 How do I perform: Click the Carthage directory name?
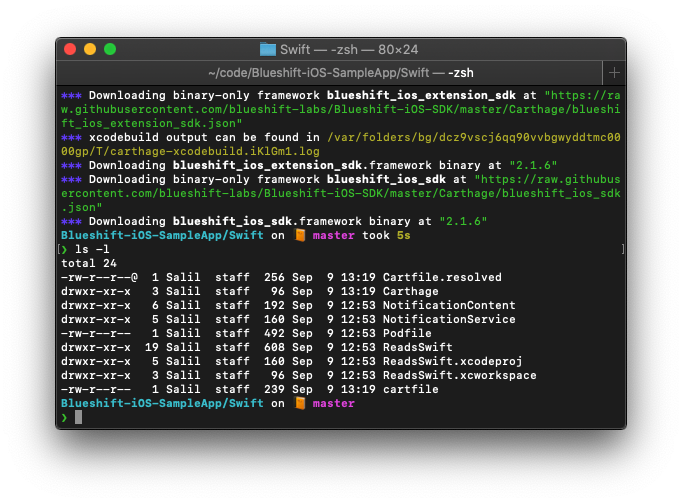(411, 291)
